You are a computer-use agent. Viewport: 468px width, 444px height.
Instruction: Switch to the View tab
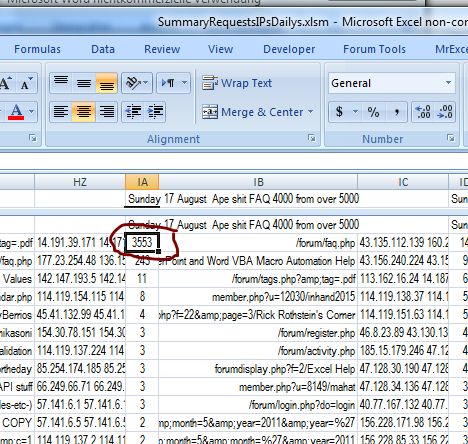tap(220, 49)
